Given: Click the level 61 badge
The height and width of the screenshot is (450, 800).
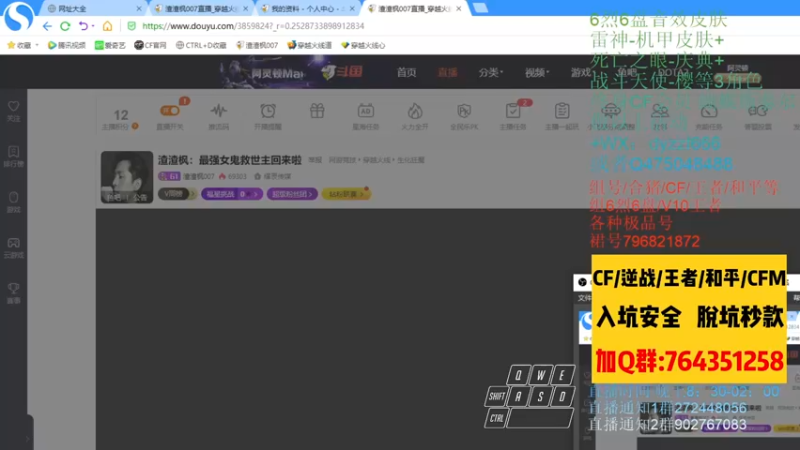Looking at the screenshot, I should pyautogui.click(x=169, y=176).
